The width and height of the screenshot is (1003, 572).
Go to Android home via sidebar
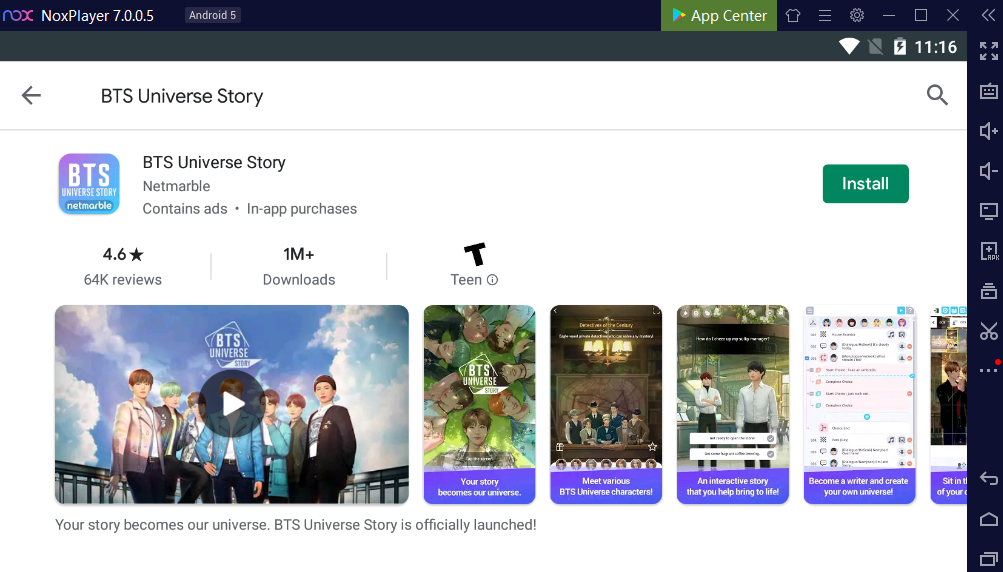pos(989,519)
